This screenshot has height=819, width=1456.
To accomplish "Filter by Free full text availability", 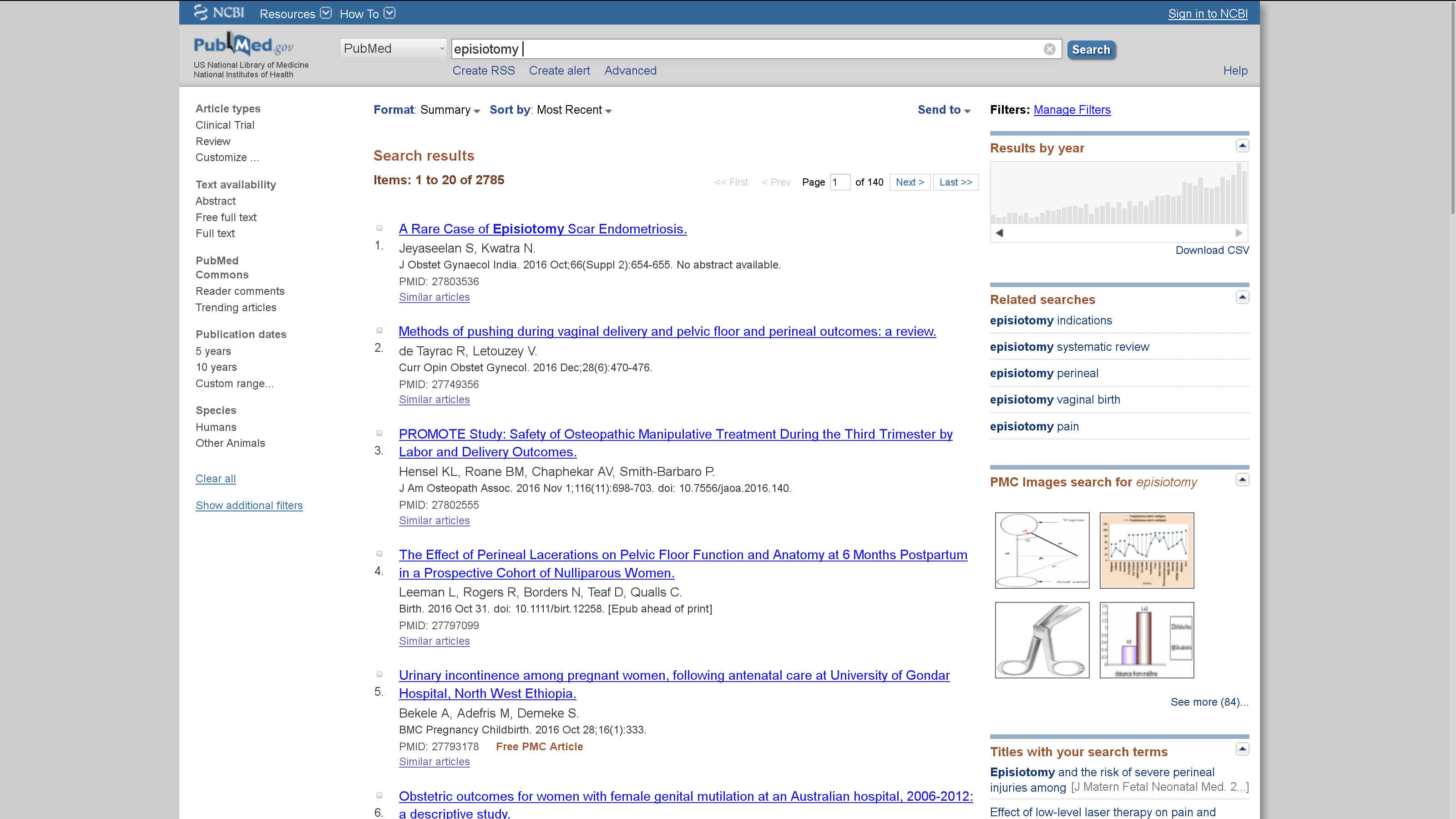I will click(226, 217).
